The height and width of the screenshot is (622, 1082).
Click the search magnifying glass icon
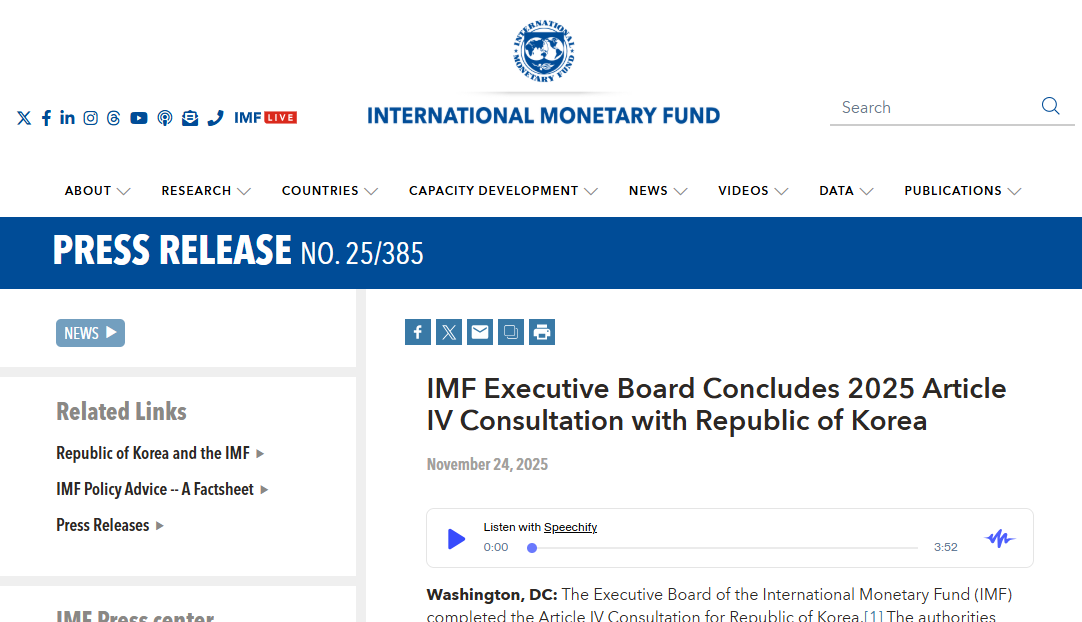click(x=1050, y=107)
